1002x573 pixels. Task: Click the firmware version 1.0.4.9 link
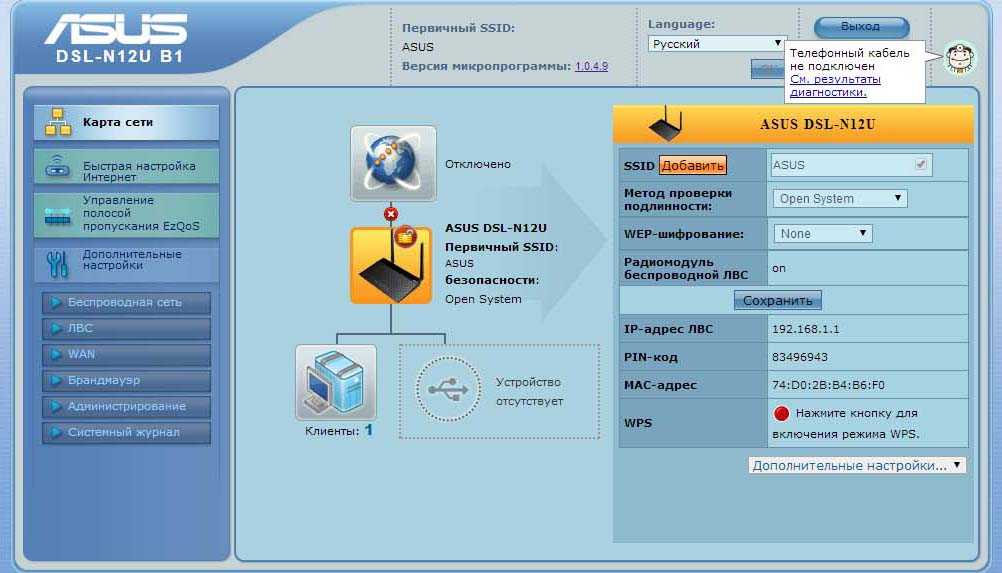[x=591, y=66]
